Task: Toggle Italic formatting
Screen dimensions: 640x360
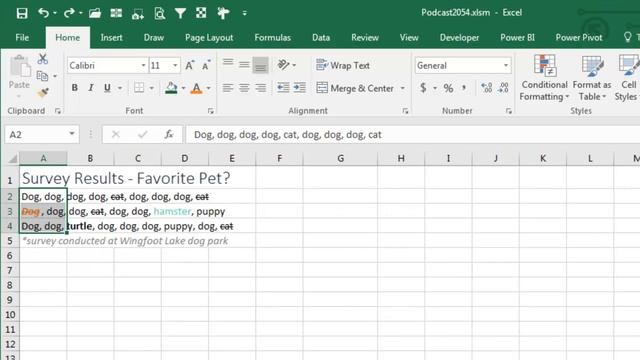Action: [91, 88]
